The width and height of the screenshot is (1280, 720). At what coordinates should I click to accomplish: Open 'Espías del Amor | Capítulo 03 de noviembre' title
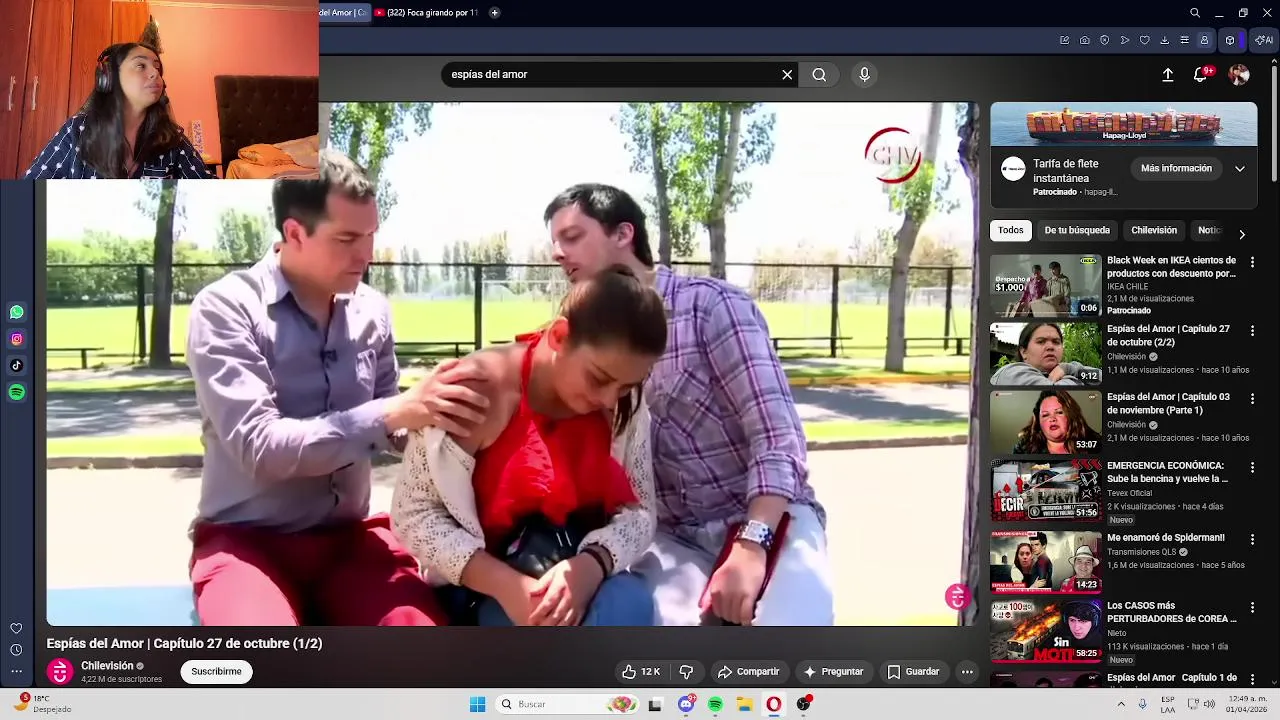[1168, 403]
